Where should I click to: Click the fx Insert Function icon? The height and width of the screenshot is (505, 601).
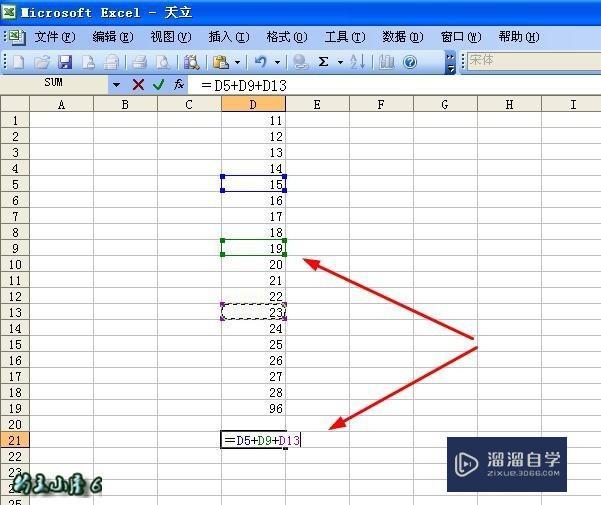179,84
